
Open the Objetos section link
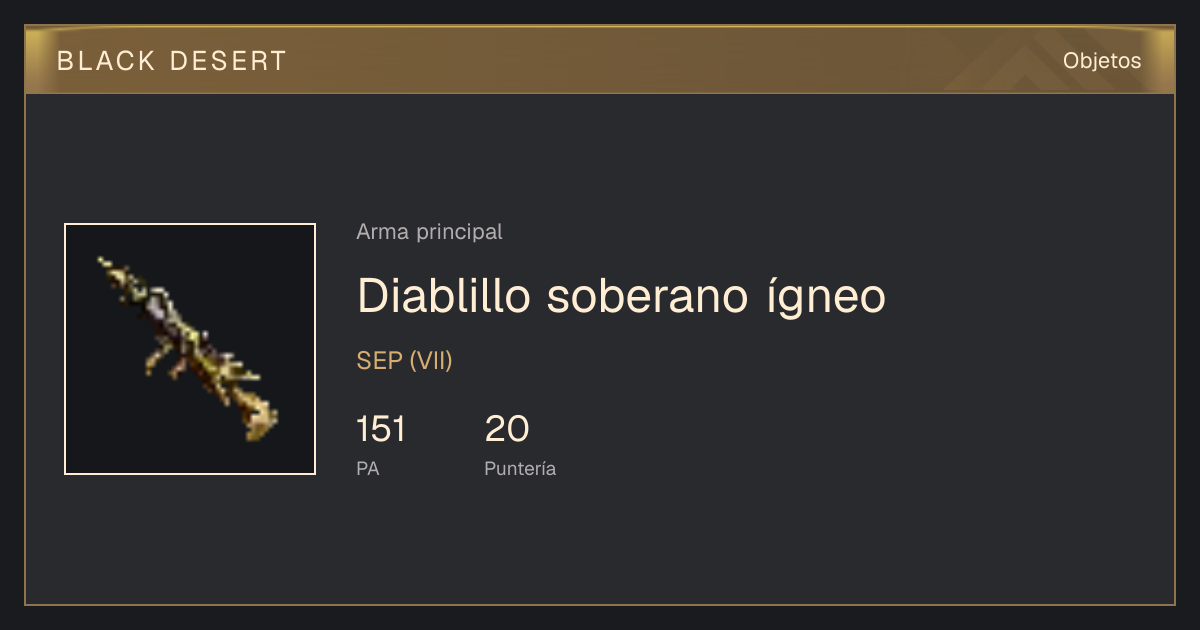tap(1102, 61)
